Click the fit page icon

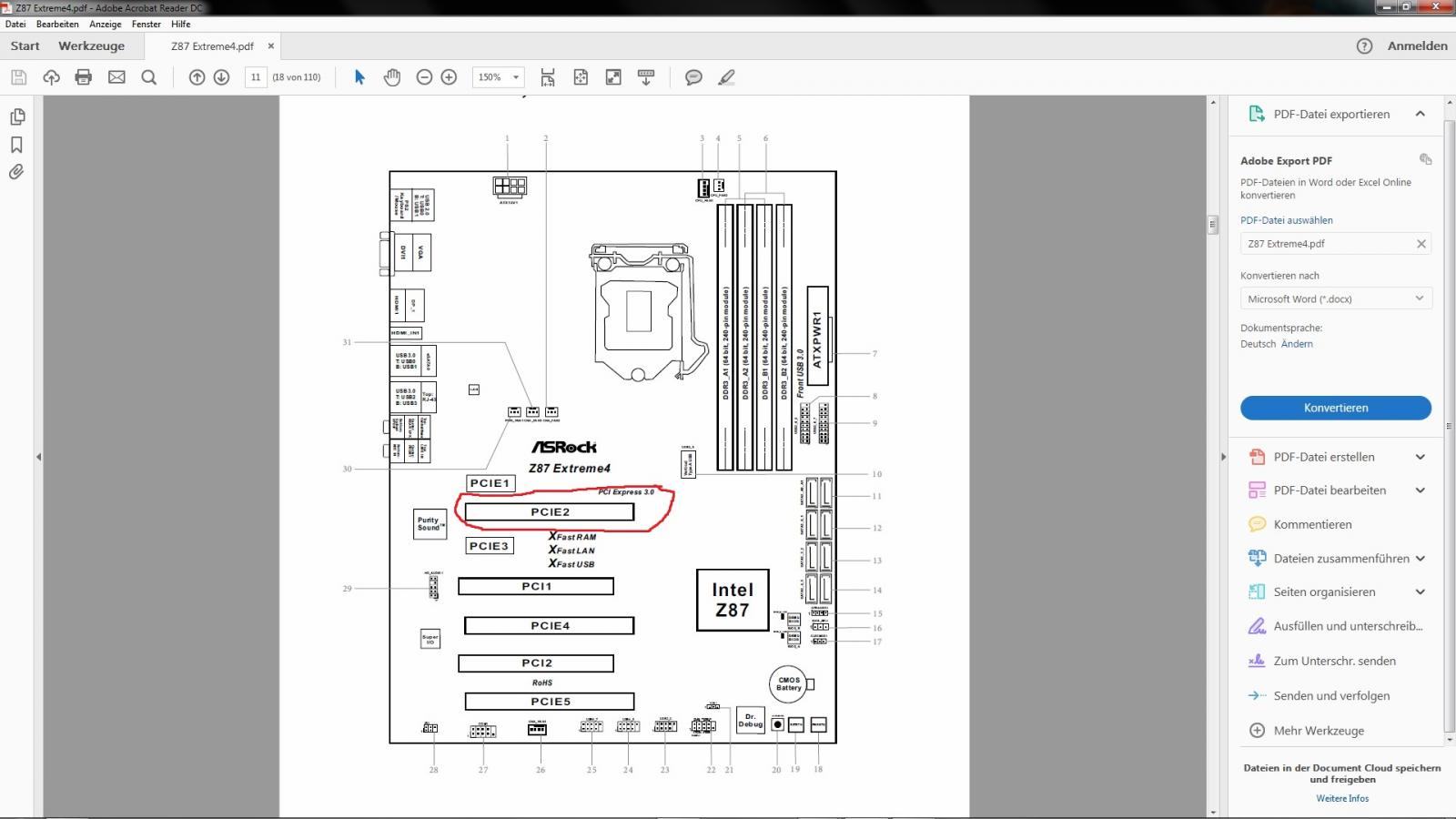581,77
